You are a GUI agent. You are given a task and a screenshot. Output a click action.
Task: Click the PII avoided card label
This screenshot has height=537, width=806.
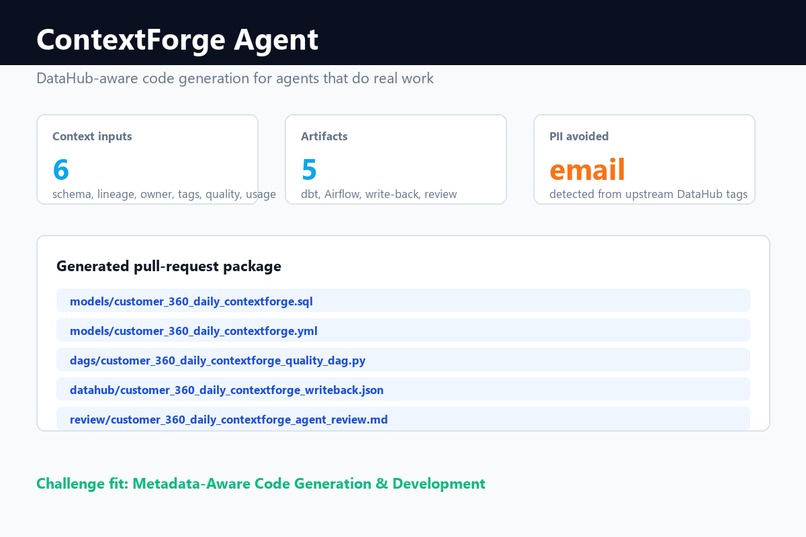pyautogui.click(x=579, y=136)
